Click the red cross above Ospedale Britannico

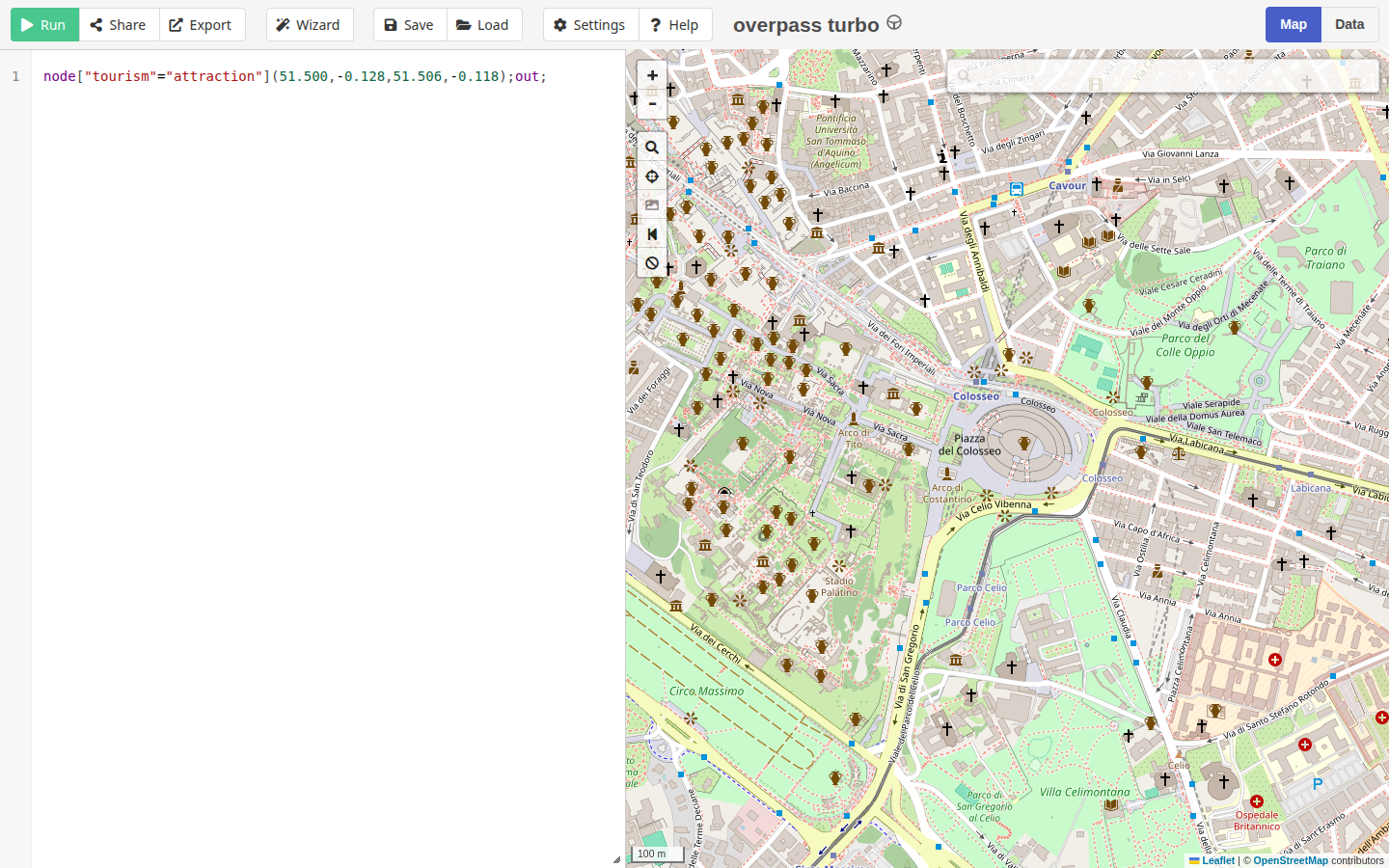pos(1257,801)
